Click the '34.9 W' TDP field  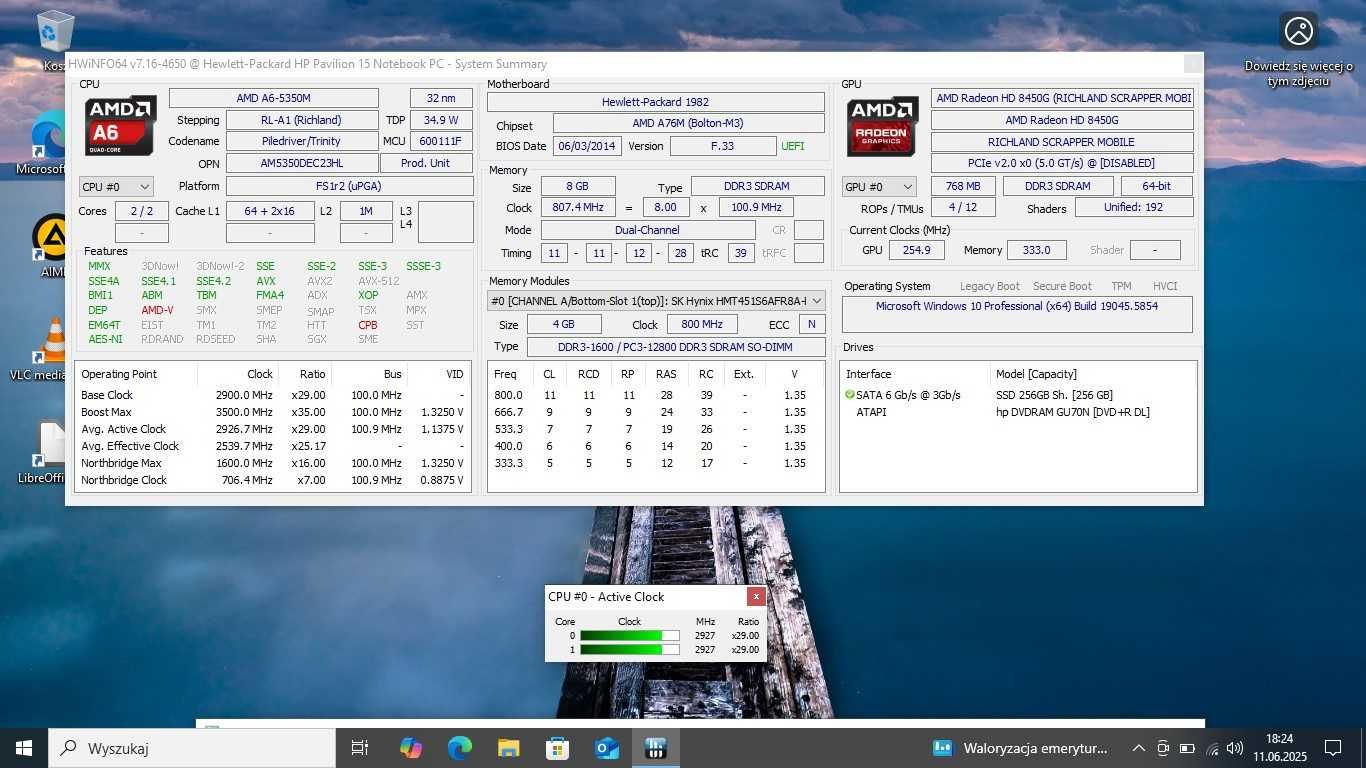pos(441,120)
